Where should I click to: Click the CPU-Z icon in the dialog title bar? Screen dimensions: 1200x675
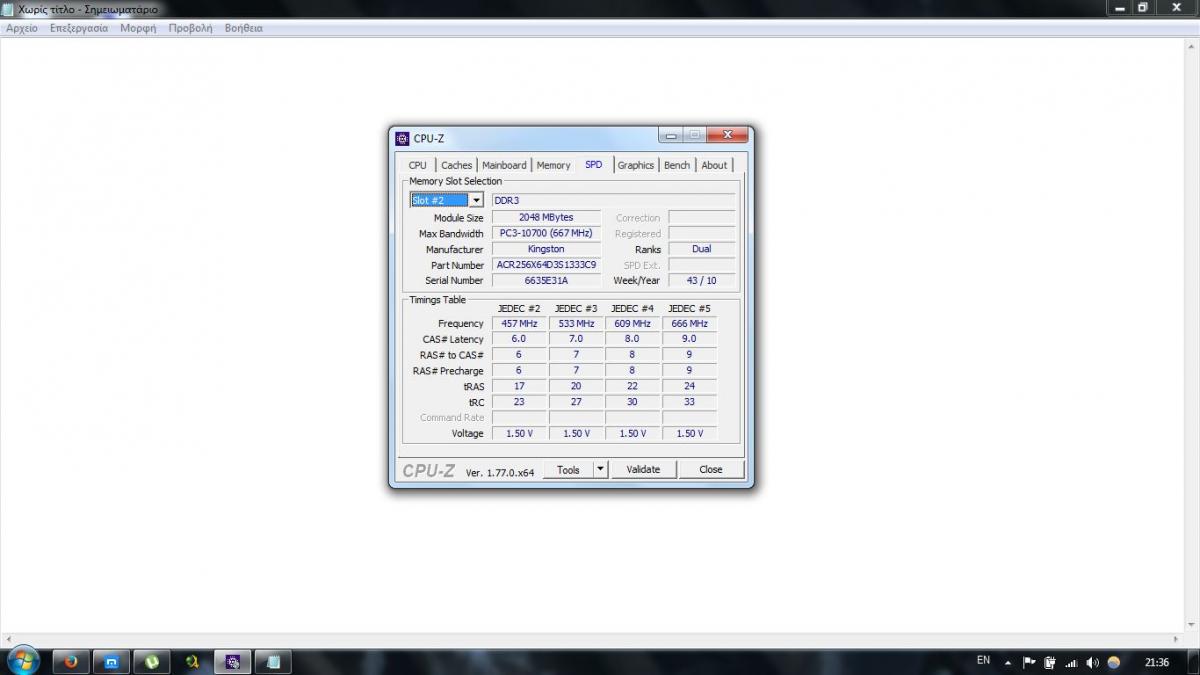(x=402, y=138)
